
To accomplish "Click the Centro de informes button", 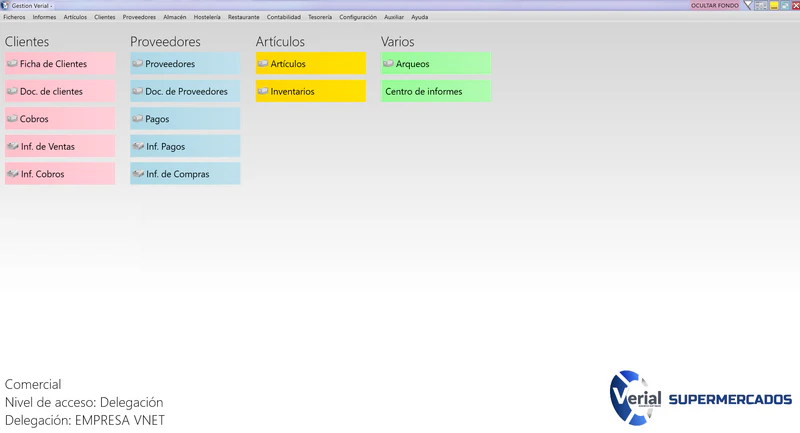I will (436, 91).
